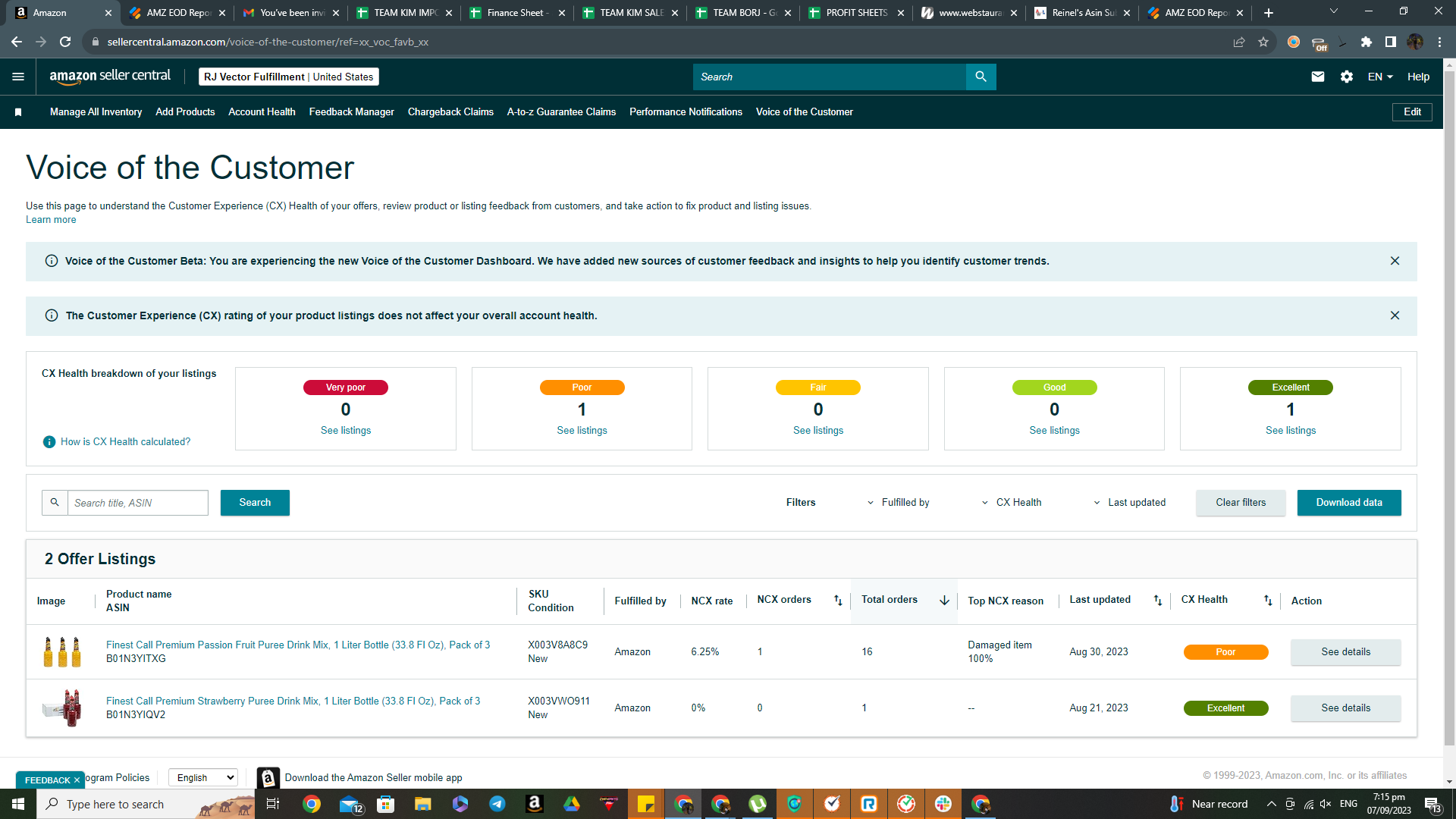Open the Amazon app in the taskbar
Screen dimensions: 1456x819
pos(535,804)
